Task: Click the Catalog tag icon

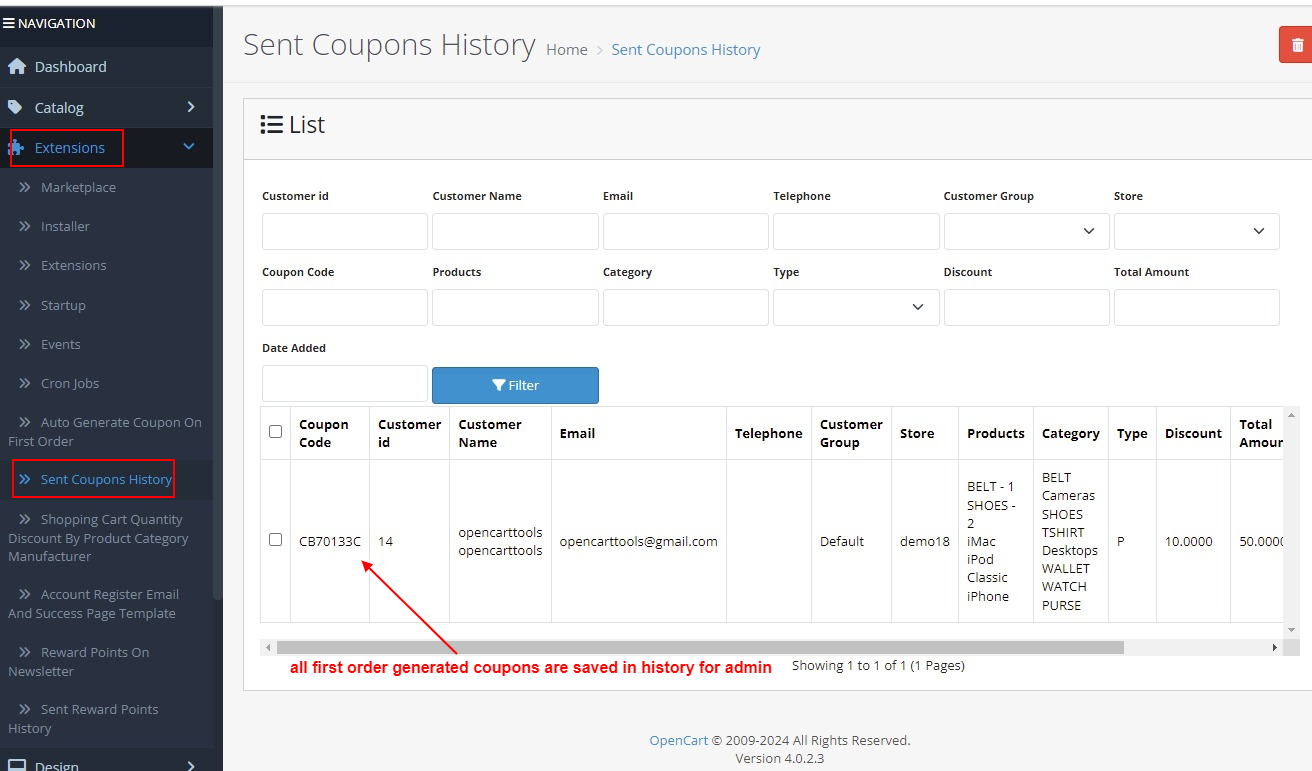Action: pyautogui.click(x=15, y=107)
